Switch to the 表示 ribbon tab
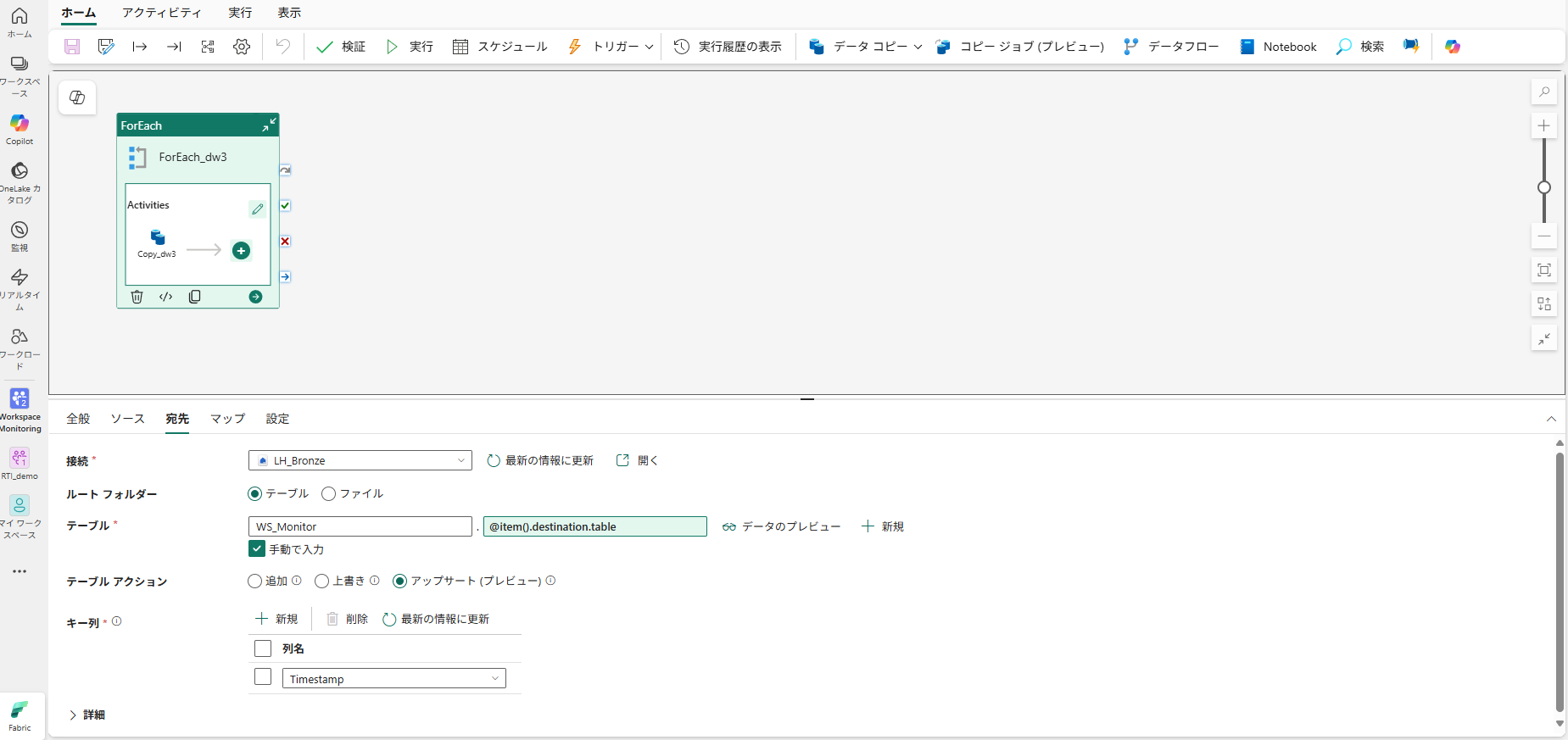This screenshot has width=1568, height=740. point(289,13)
